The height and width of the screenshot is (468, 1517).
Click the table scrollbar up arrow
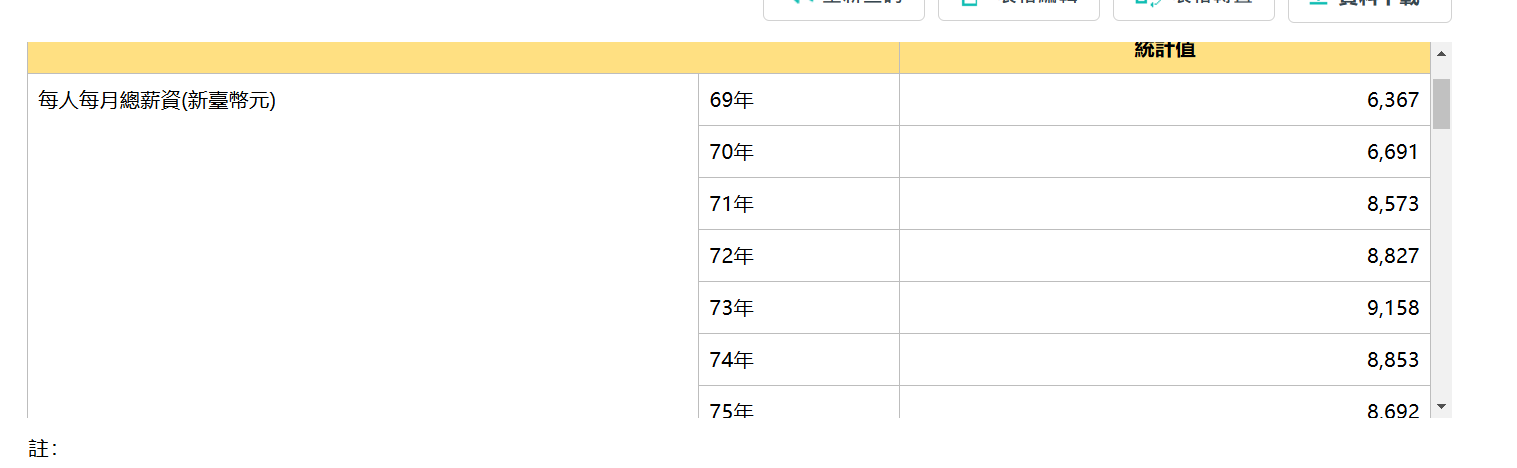click(1441, 53)
